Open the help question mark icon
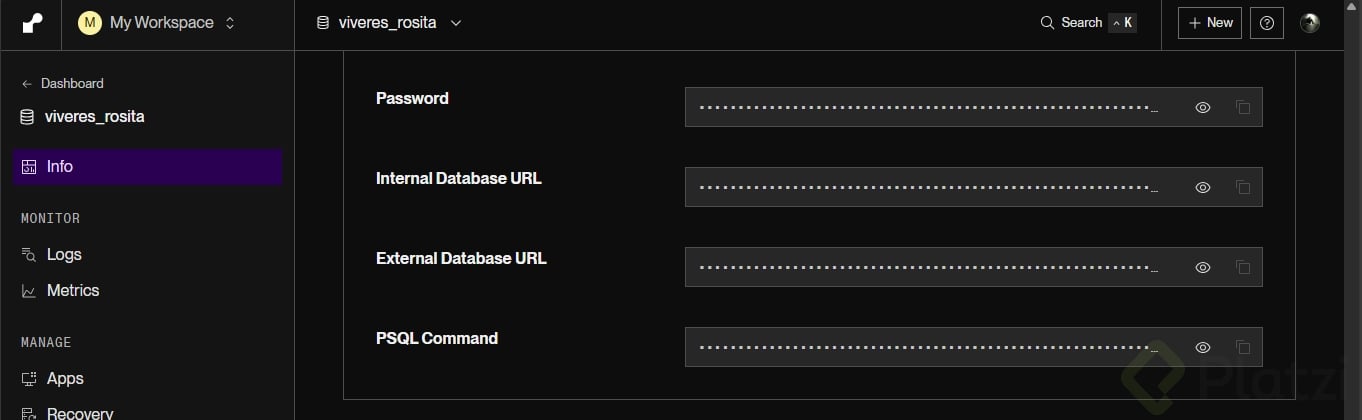The height and width of the screenshot is (420, 1362). coord(1267,23)
